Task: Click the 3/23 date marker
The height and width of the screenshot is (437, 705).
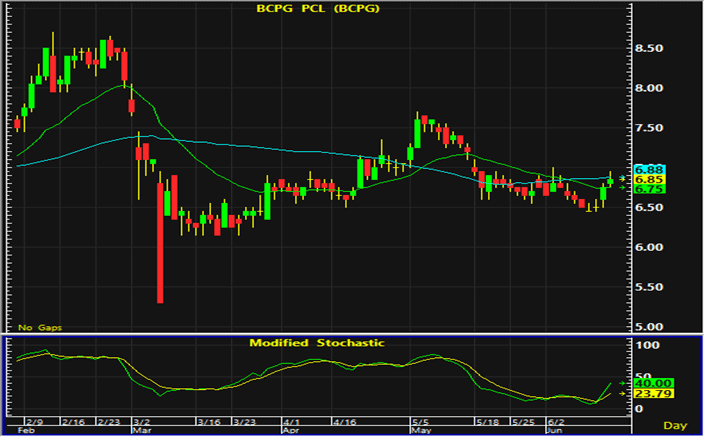Action: click(245, 422)
